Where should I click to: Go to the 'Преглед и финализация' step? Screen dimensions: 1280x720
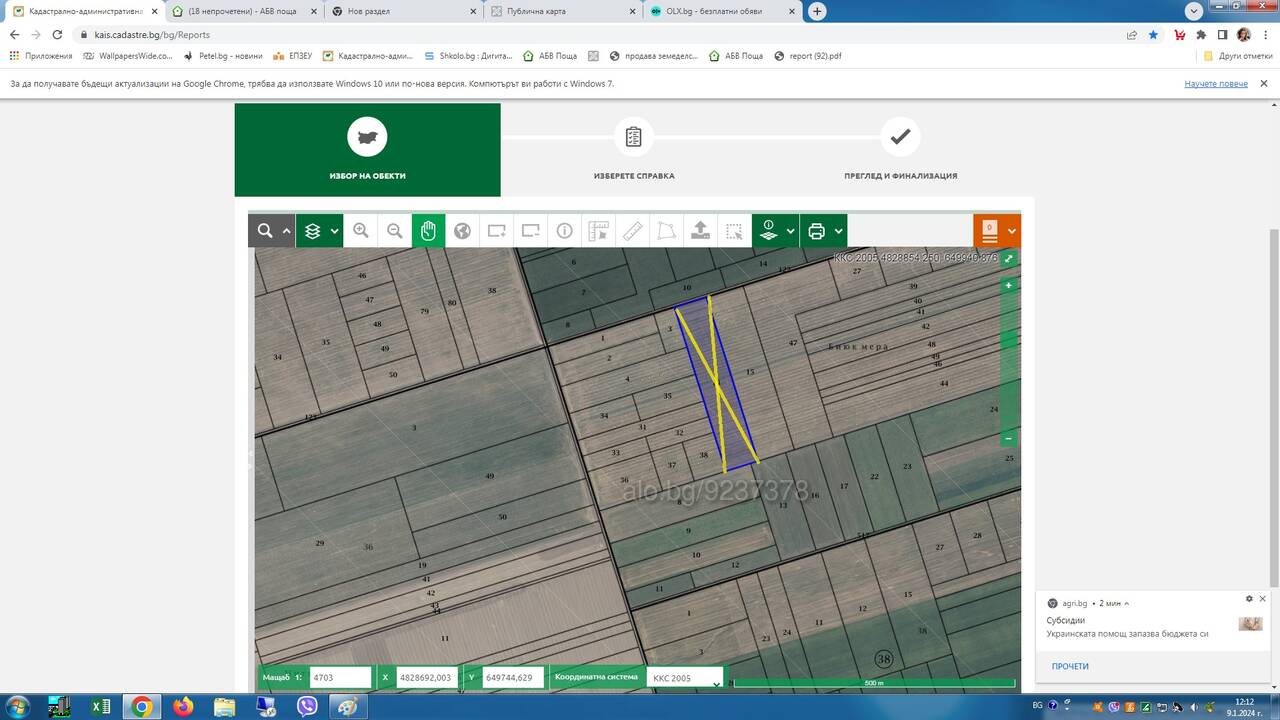tap(900, 150)
